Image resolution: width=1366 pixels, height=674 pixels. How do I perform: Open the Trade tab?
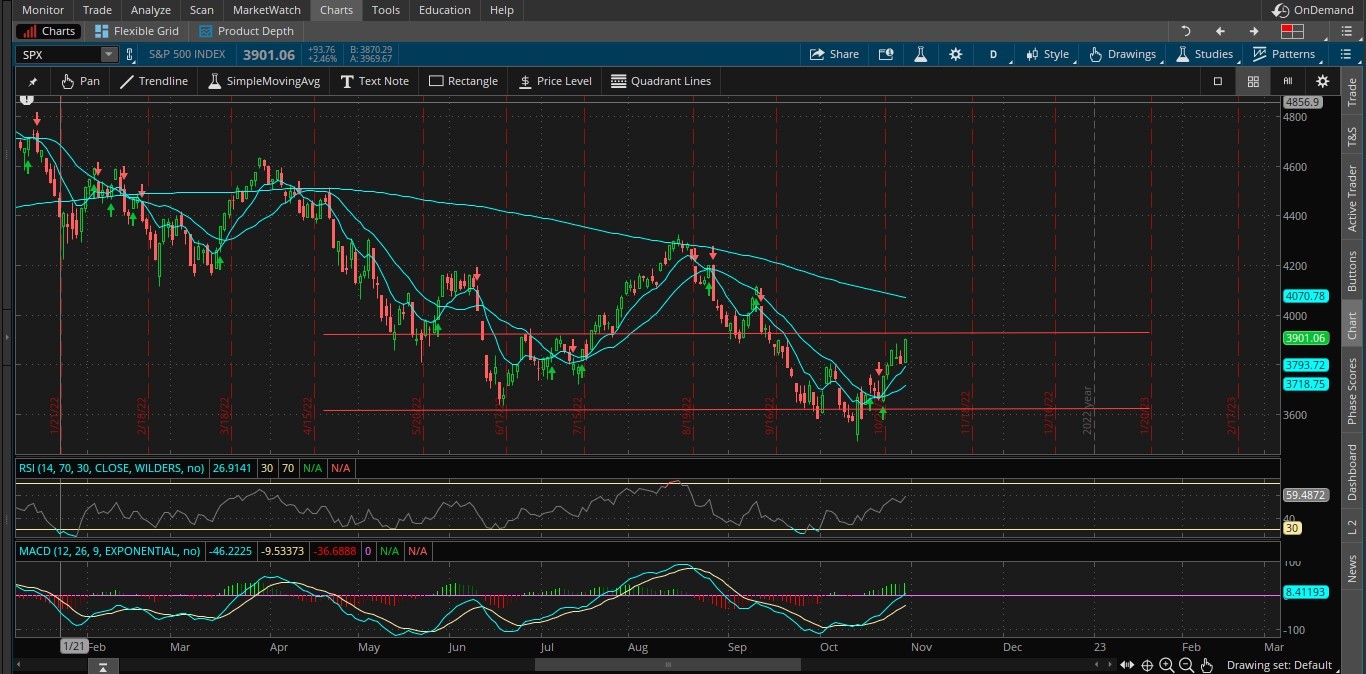coord(97,10)
